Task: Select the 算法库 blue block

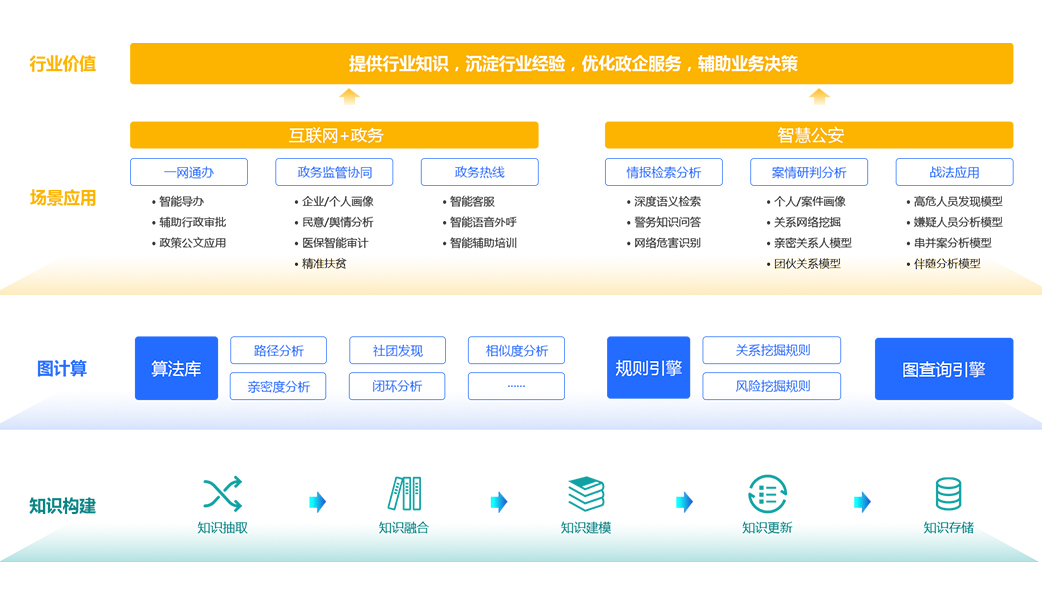Action: pyautogui.click(x=176, y=368)
